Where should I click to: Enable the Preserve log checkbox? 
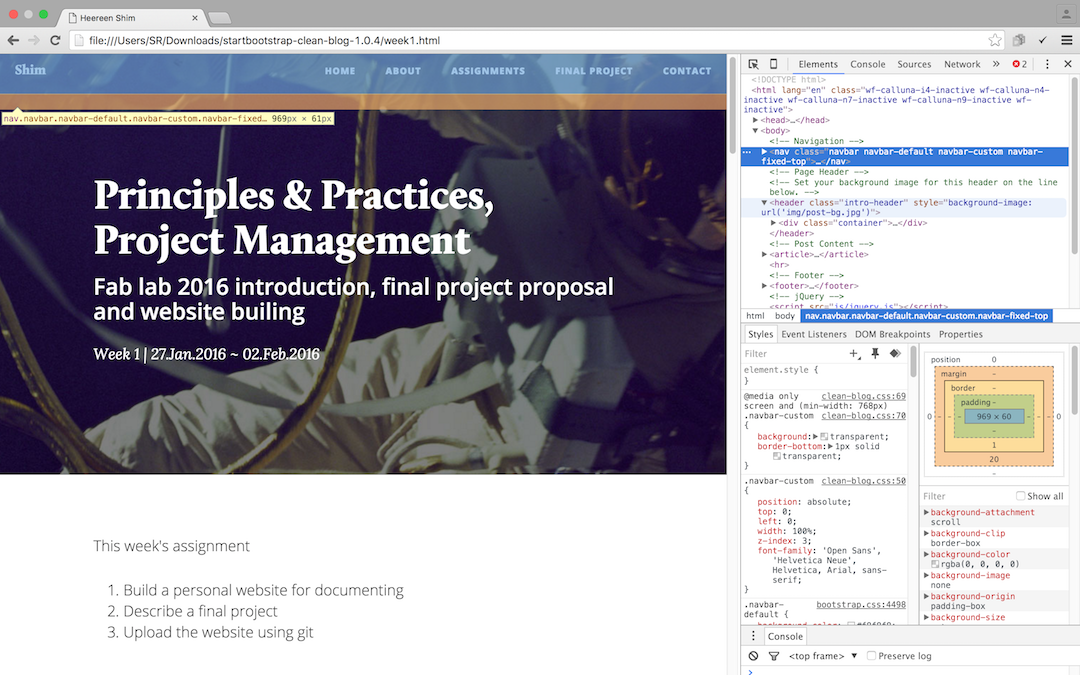coord(871,656)
